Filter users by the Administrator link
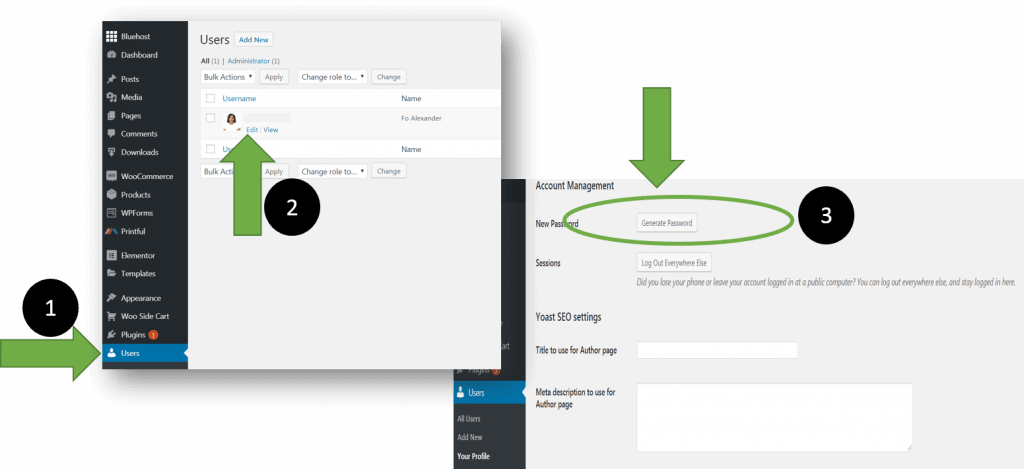The width and height of the screenshot is (1024, 469). coord(249,61)
